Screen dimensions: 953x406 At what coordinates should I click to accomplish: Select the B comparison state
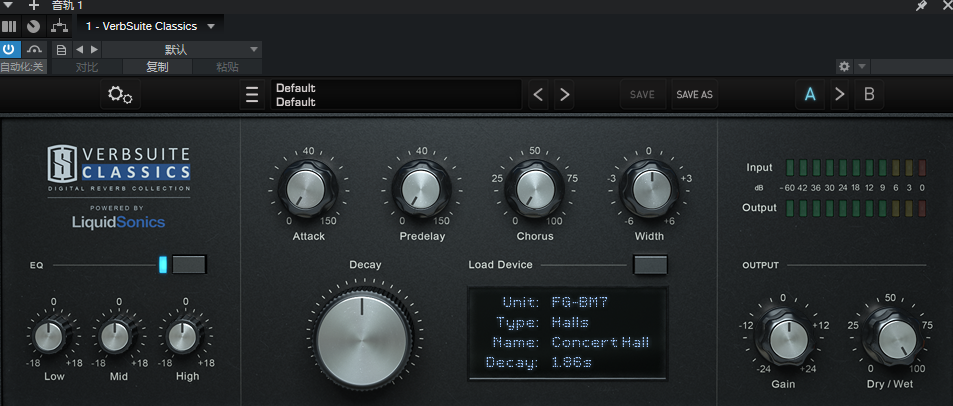point(869,95)
